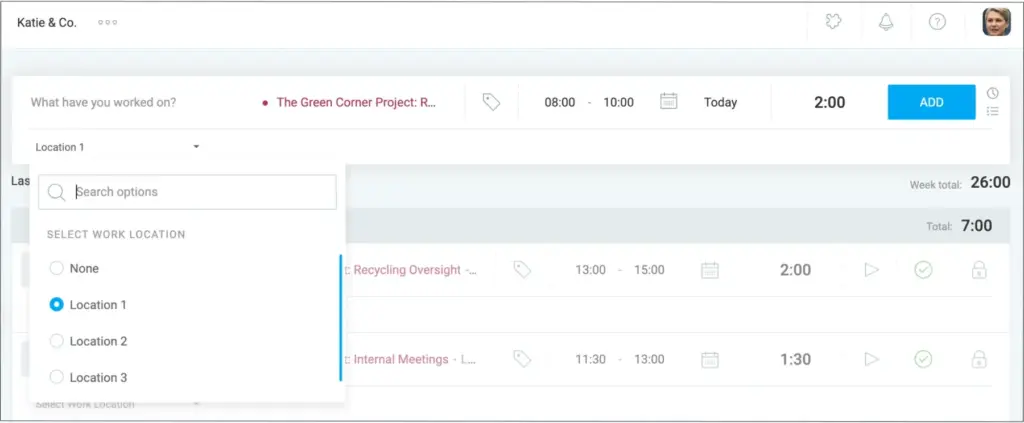Click approval checkmark on Recycling Oversight entry
Screen dimensions: 1024x423
923,270
